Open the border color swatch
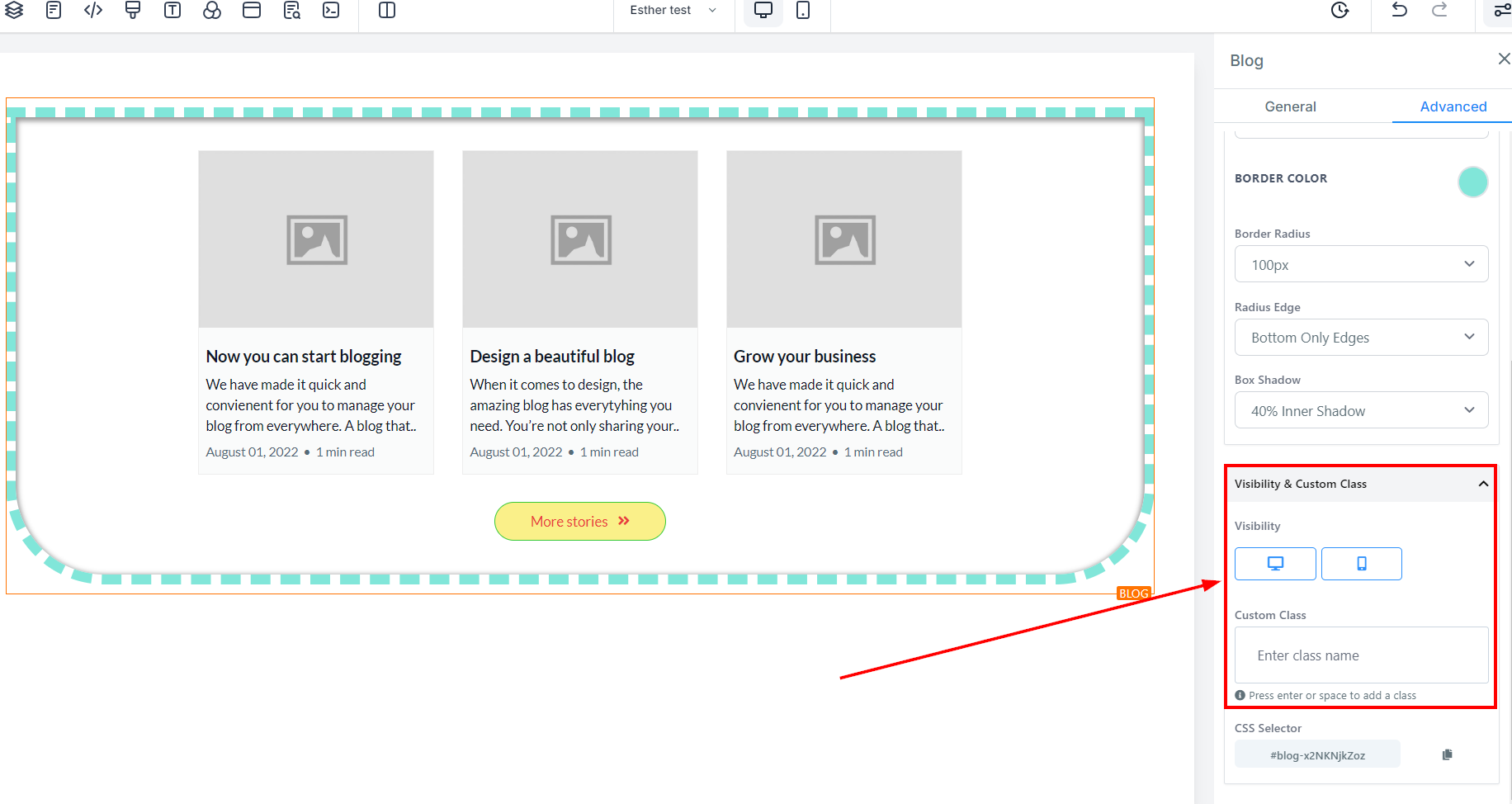 1472,182
